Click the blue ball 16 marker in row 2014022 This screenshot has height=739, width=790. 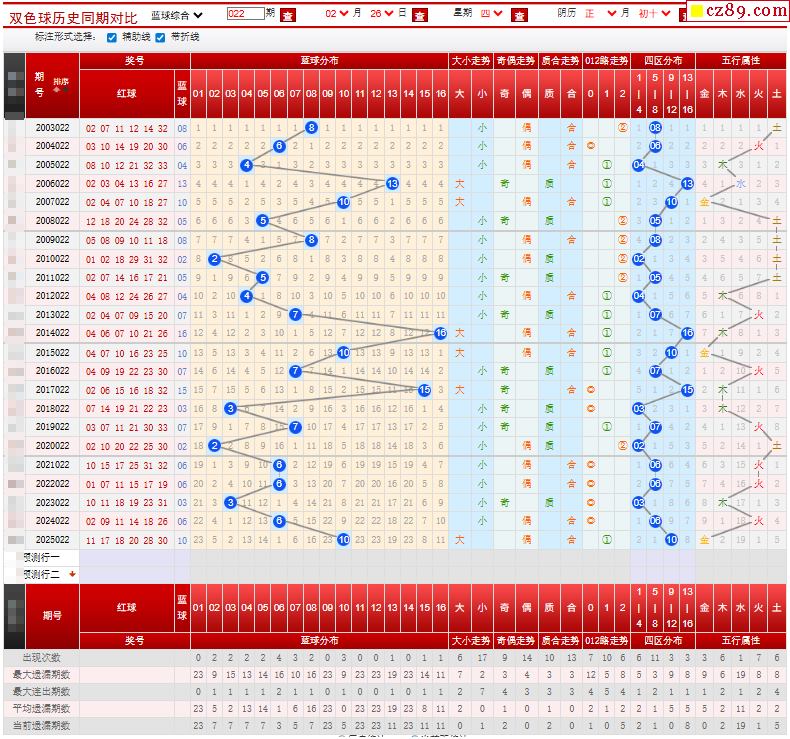(441, 333)
